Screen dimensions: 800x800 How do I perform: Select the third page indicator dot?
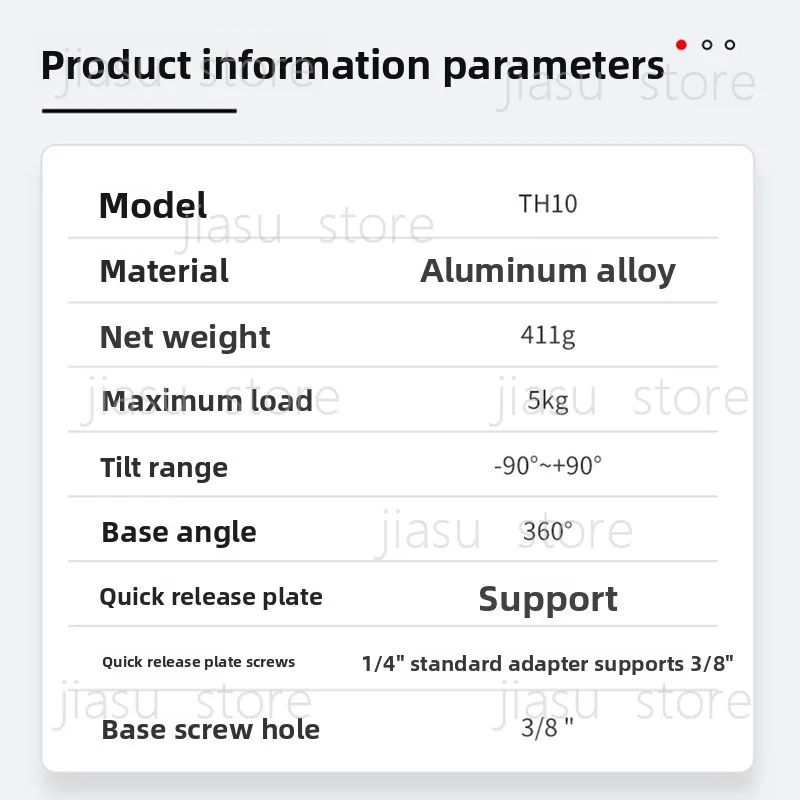730,45
